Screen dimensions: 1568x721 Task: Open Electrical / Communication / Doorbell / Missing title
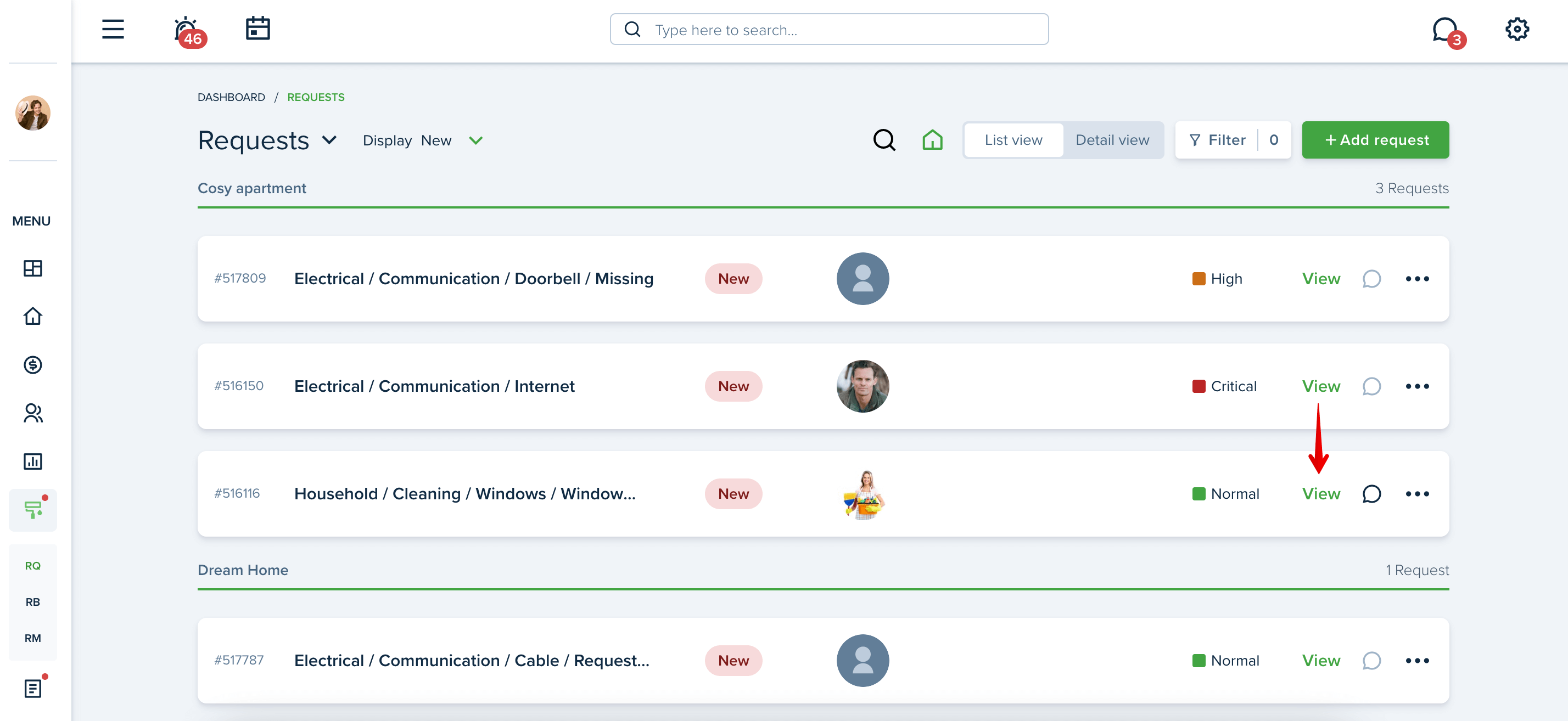tap(474, 279)
